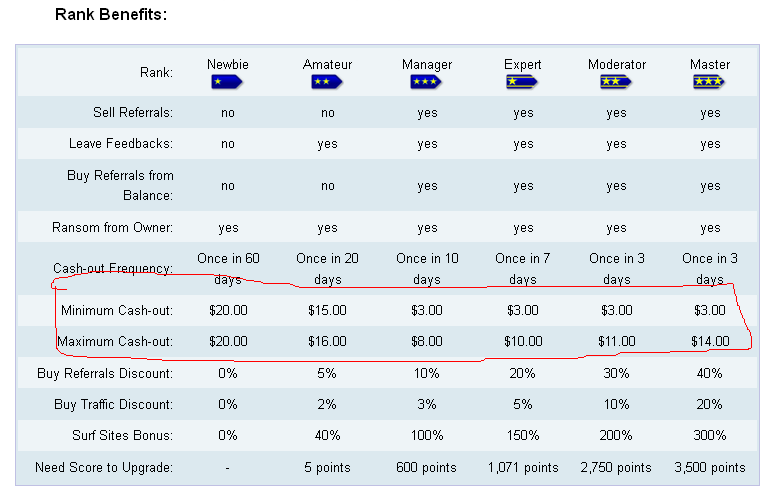This screenshot has height=489, width=765.
Task: Click the Cash-out Frequency row label
Action: click(x=113, y=269)
